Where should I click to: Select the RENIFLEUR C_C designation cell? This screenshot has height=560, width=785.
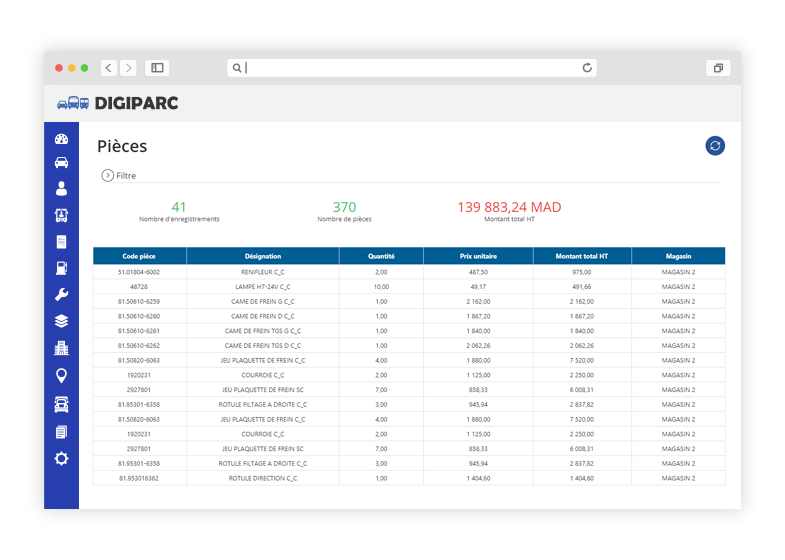pyautogui.click(x=263, y=272)
